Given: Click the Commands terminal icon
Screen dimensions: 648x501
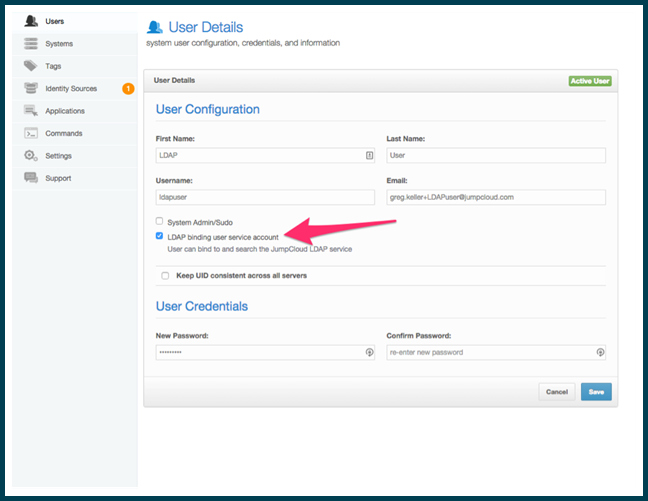Looking at the screenshot, I should [x=31, y=133].
